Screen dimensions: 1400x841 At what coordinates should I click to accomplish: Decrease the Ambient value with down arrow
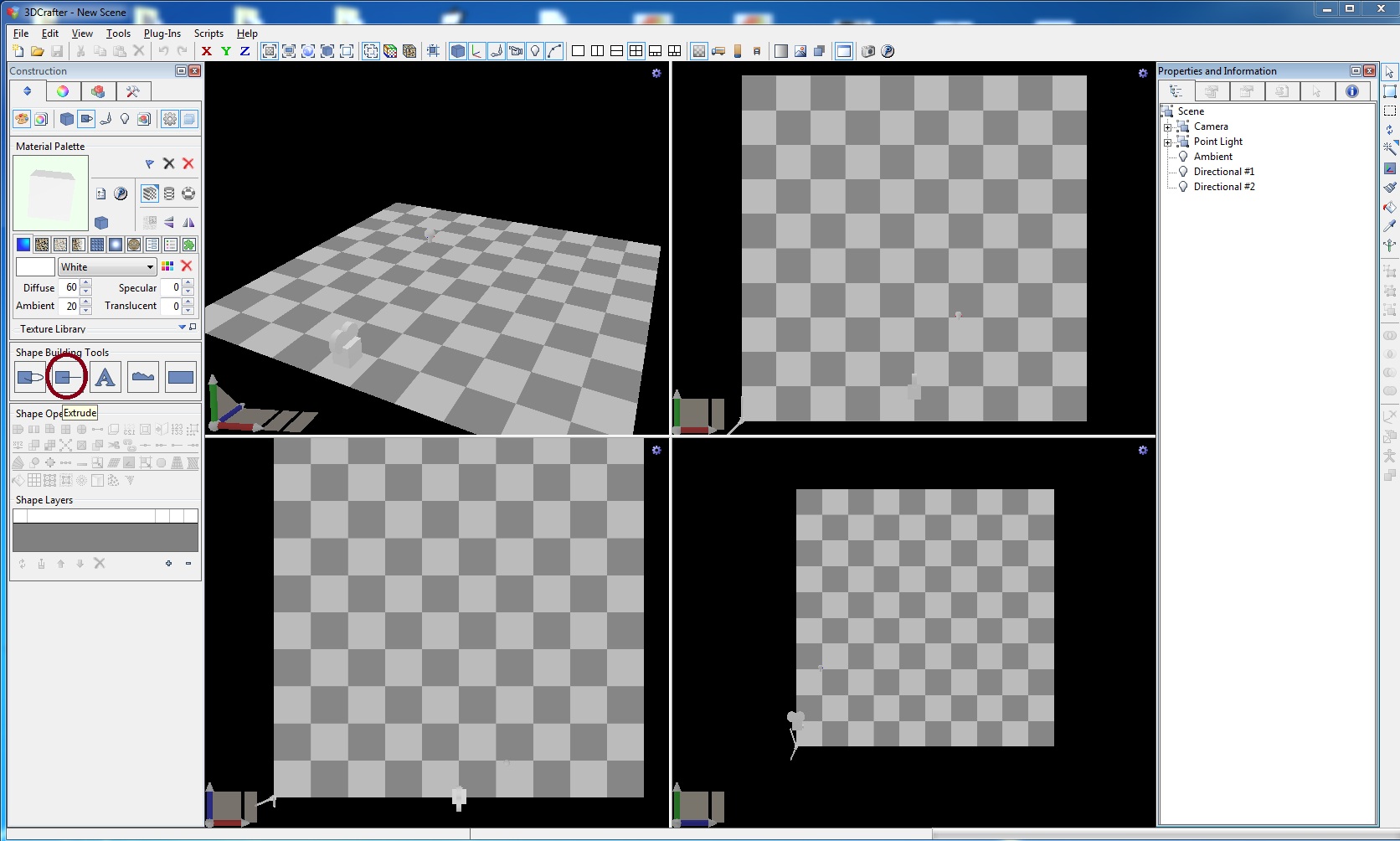[86, 311]
